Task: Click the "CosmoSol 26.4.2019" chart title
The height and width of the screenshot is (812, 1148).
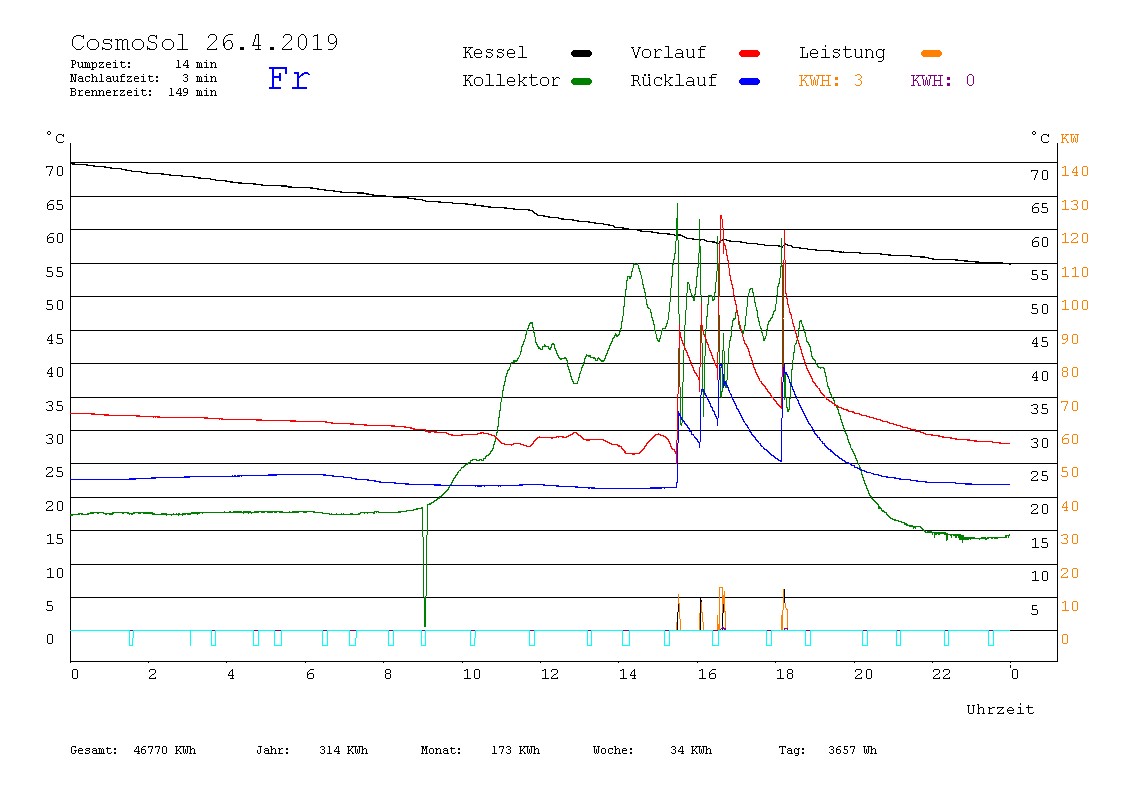Action: [x=204, y=42]
